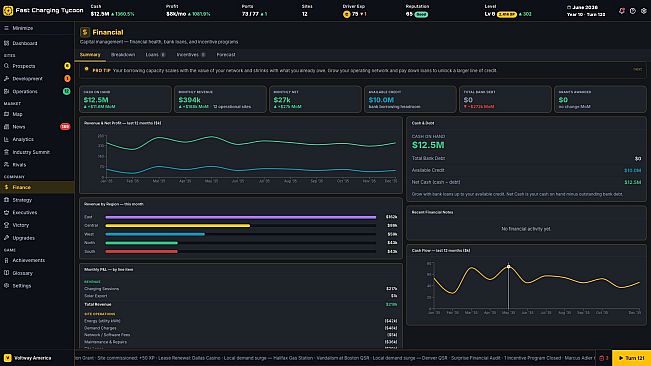Screen dimensions: 651x366
Task: Click the Monthly Revenue summary card
Action: [220, 99]
